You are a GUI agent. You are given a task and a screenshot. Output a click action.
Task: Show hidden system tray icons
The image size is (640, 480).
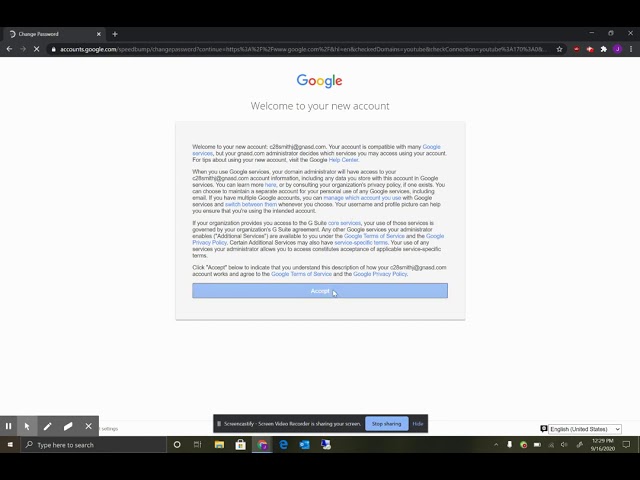[x=496, y=445]
